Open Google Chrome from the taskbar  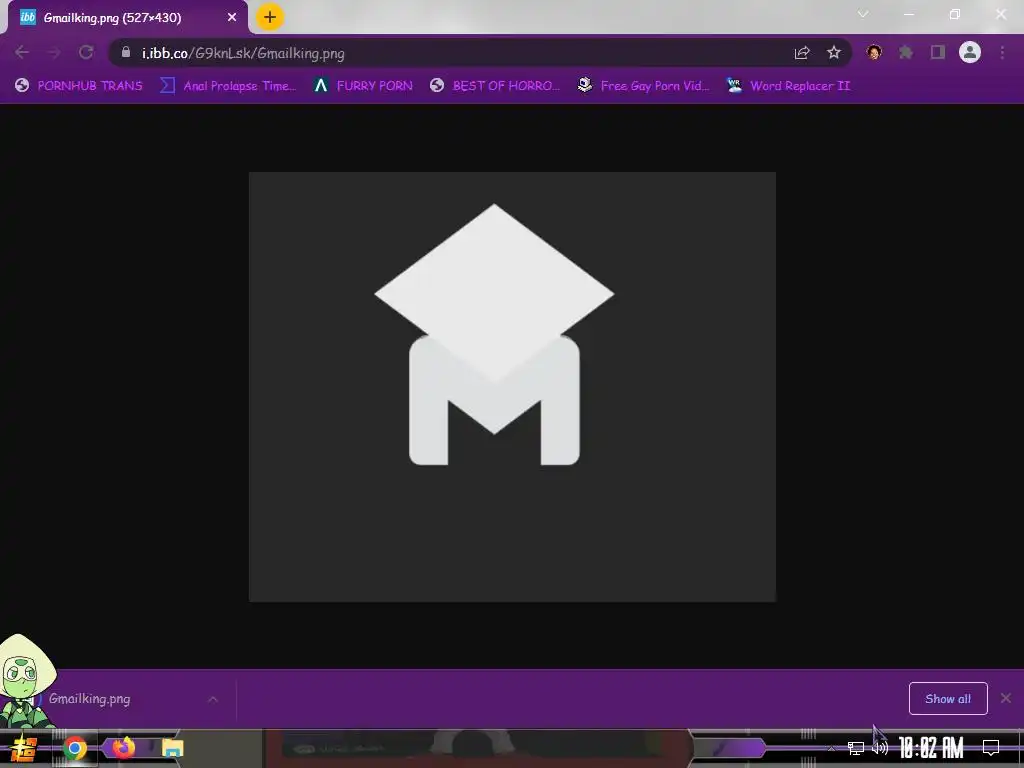[75, 748]
